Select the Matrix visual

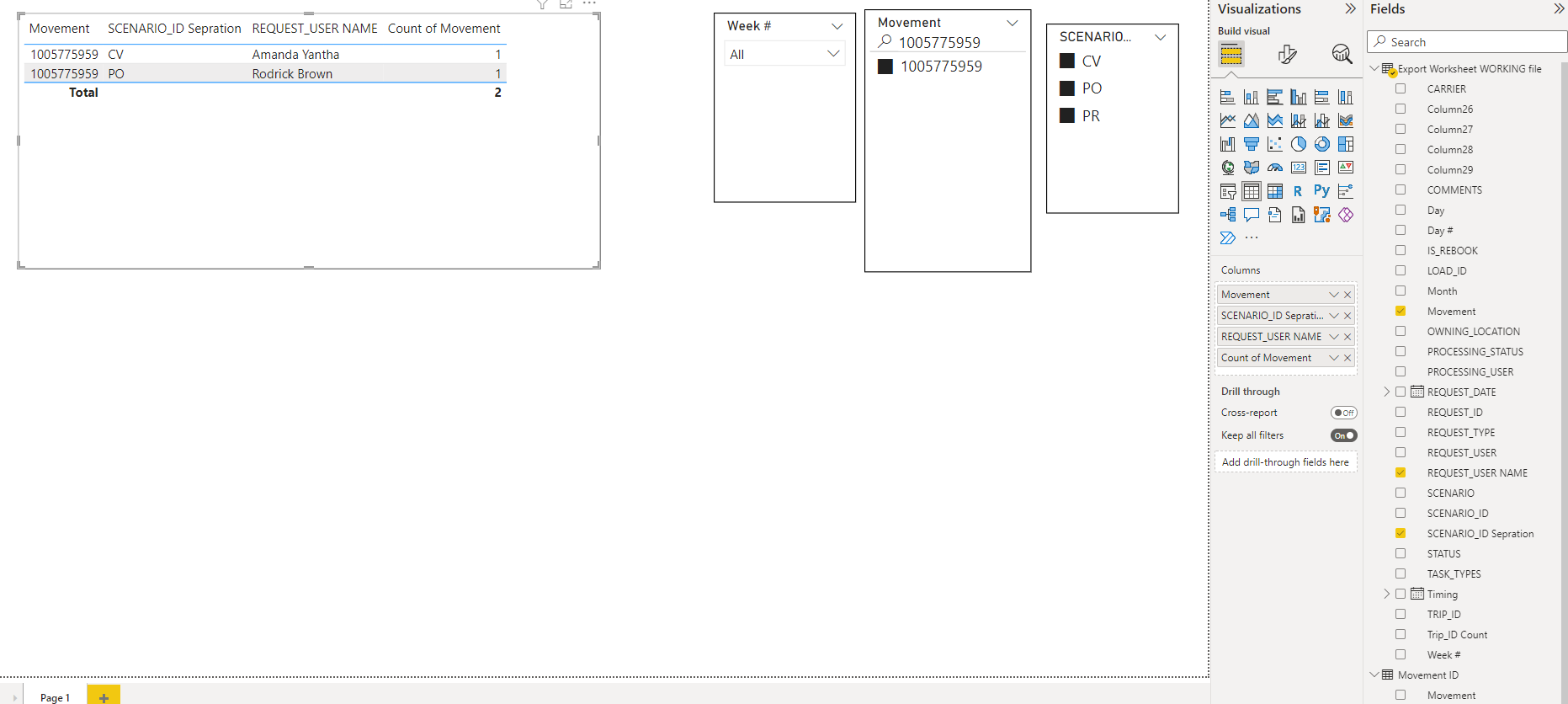click(x=1275, y=191)
